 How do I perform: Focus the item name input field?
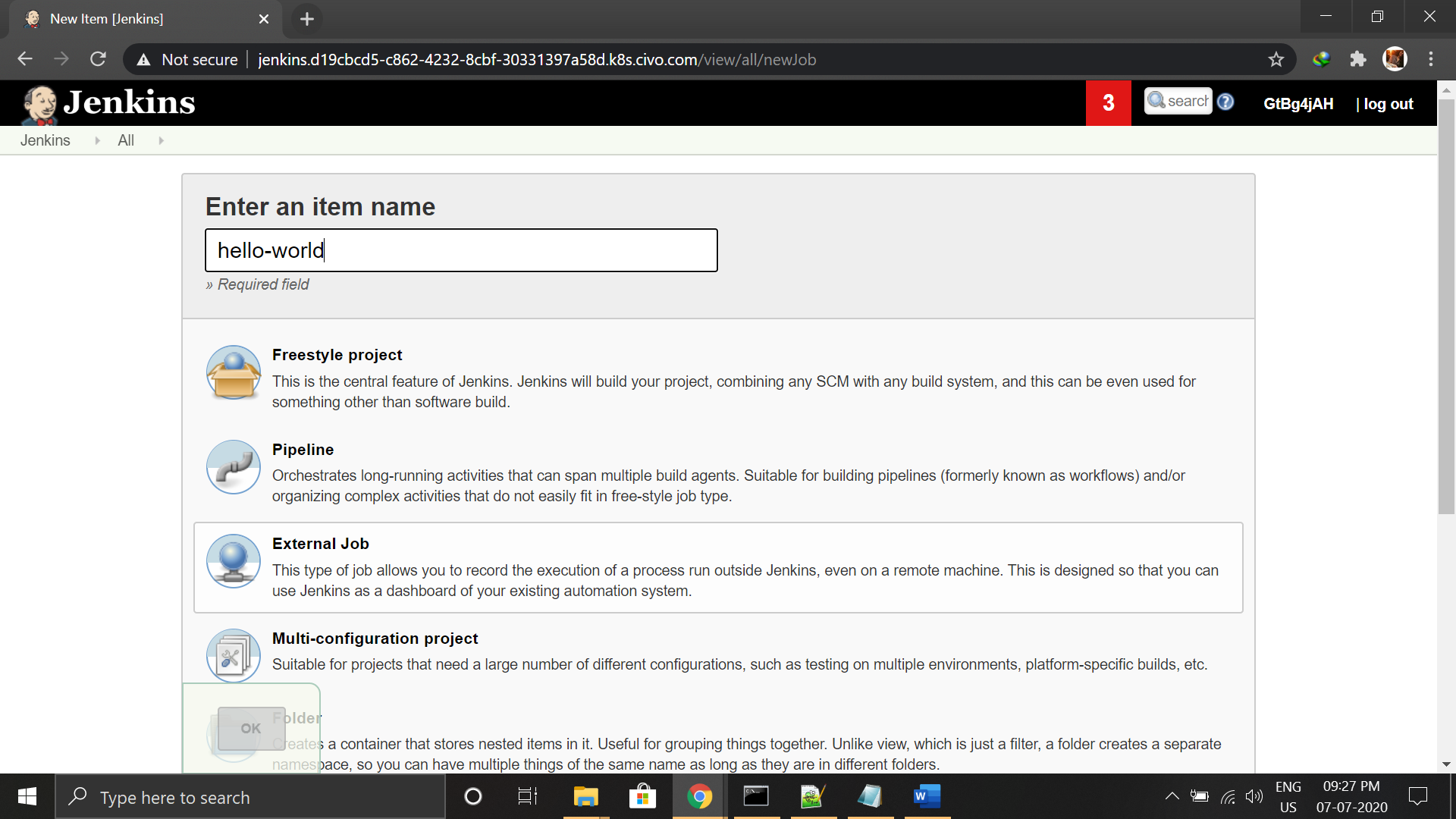(461, 250)
